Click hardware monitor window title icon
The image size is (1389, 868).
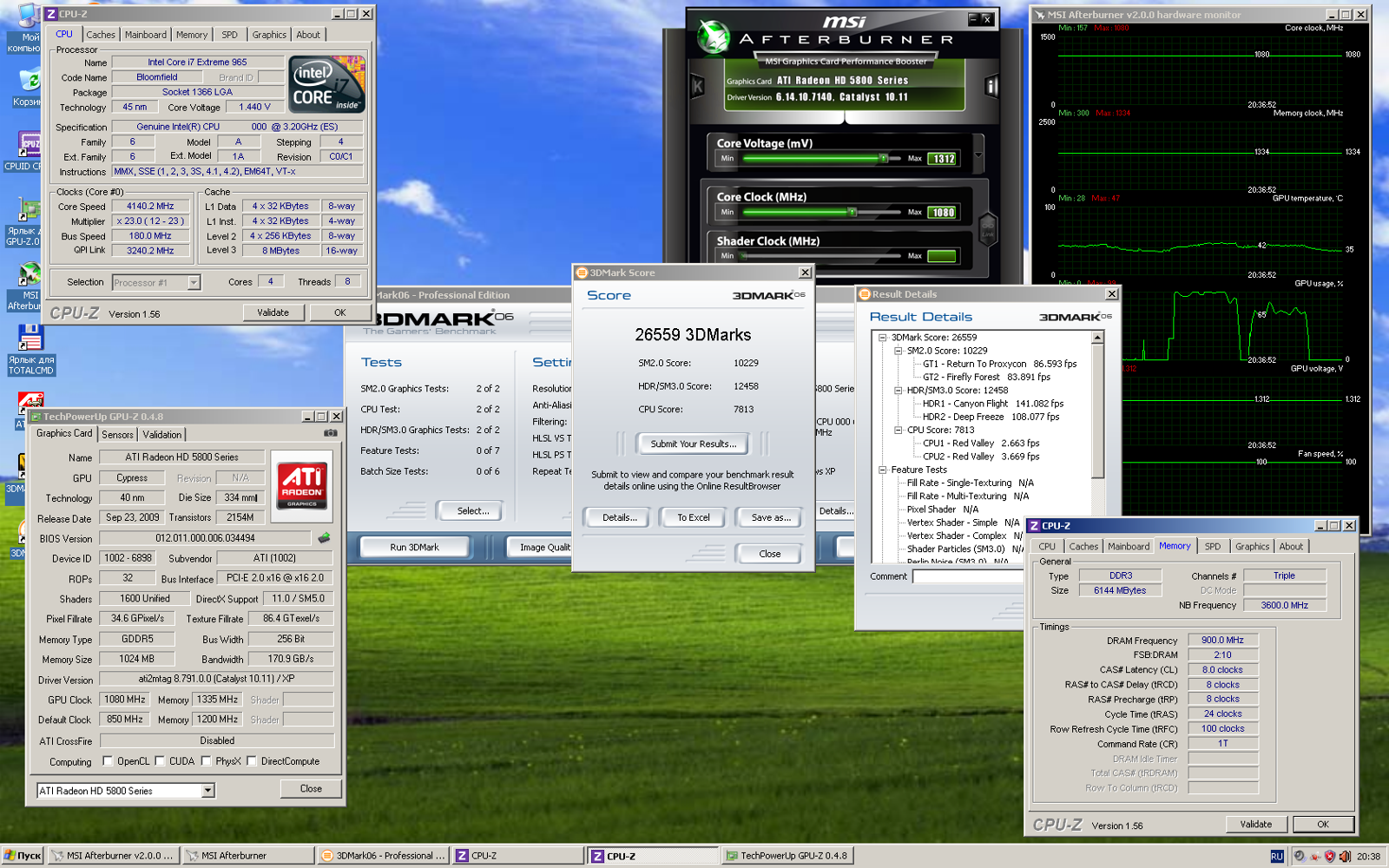tap(1039, 15)
